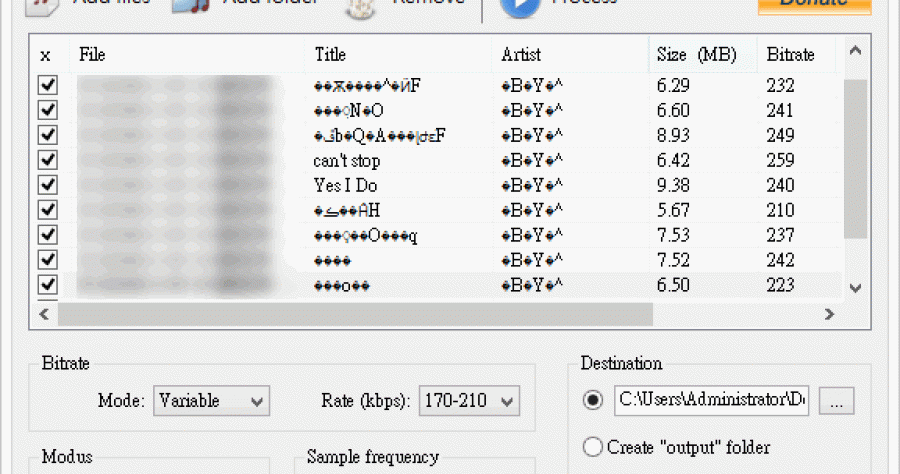The image size is (900, 474).
Task: Click the destination path text field
Action: pyautogui.click(x=711, y=400)
